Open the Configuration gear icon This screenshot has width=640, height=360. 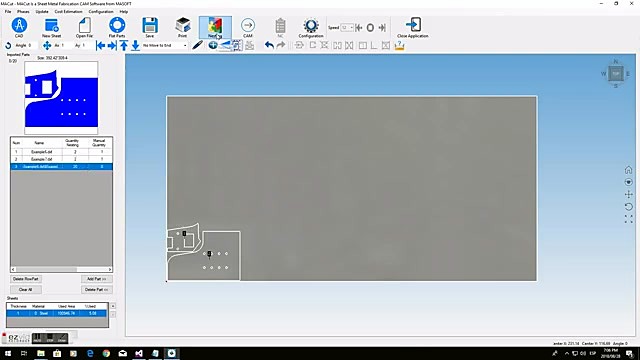click(x=311, y=25)
